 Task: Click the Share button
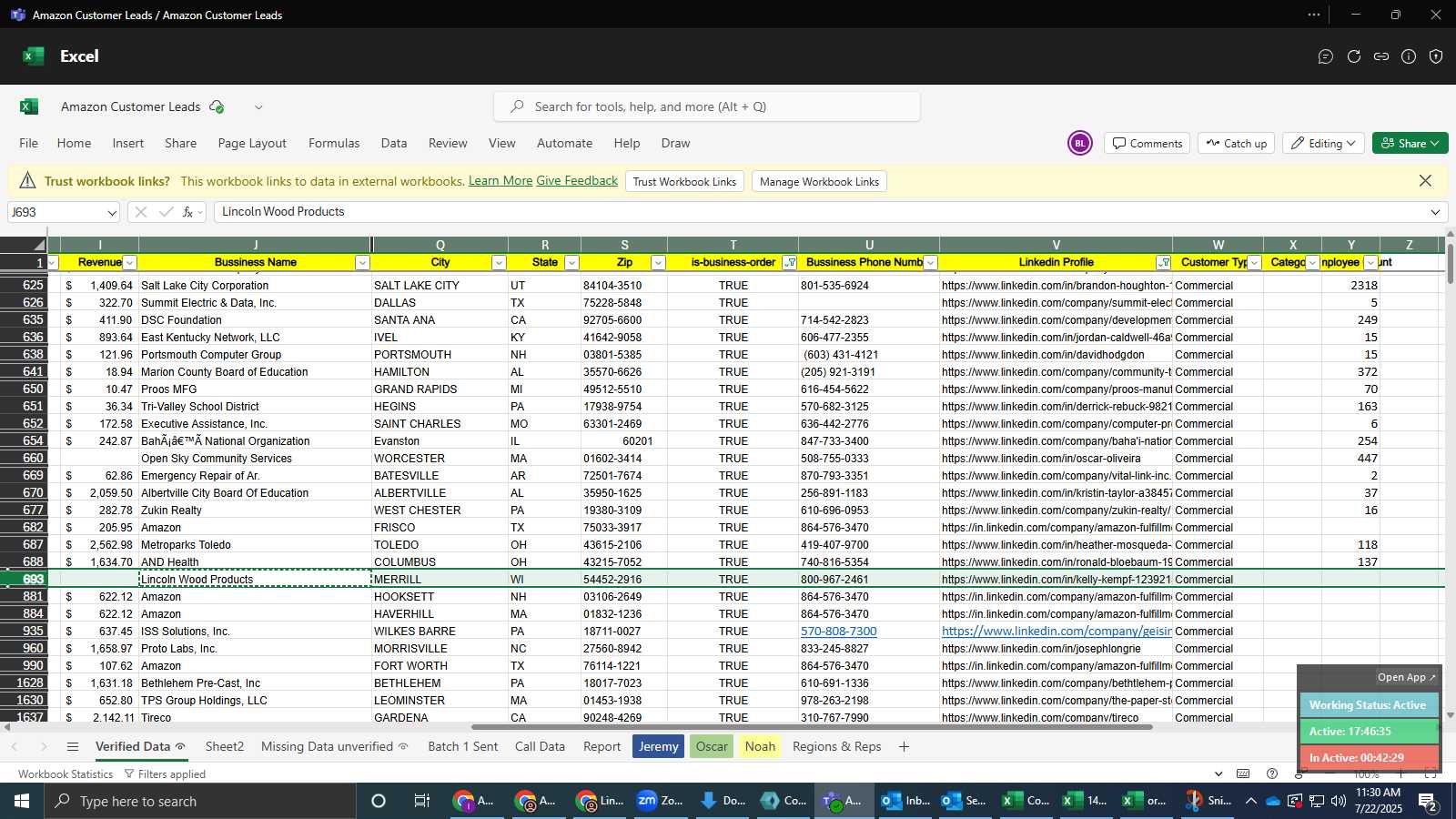tap(1410, 143)
